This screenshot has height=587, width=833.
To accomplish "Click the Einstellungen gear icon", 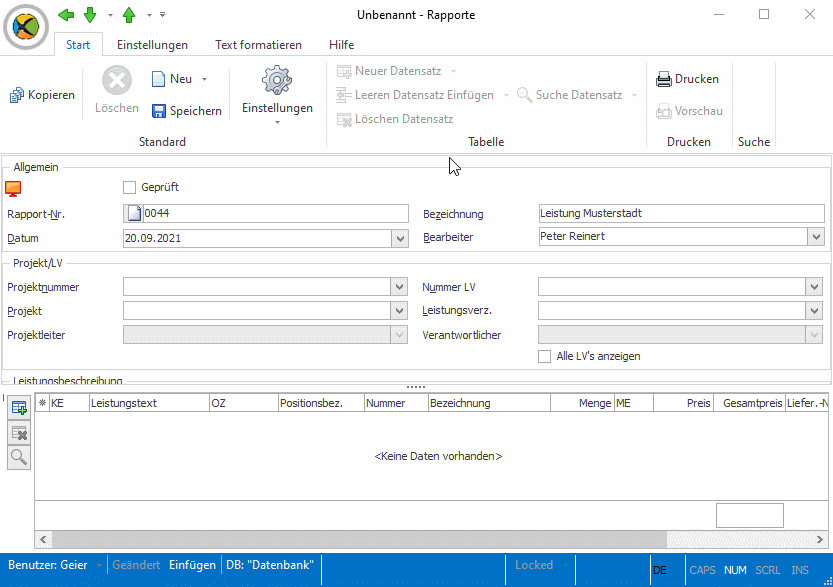I will pos(277,81).
